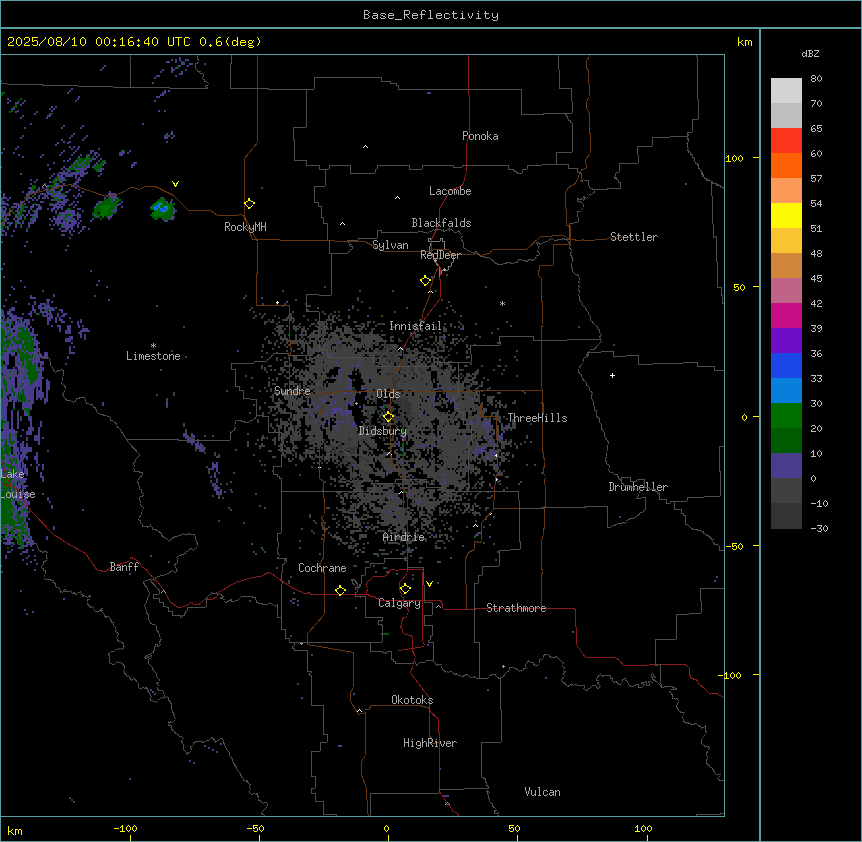Viewport: 862px width, 842px height.
Task: Pick the orange 57-60 dBZ legend color
Action: pos(786,165)
